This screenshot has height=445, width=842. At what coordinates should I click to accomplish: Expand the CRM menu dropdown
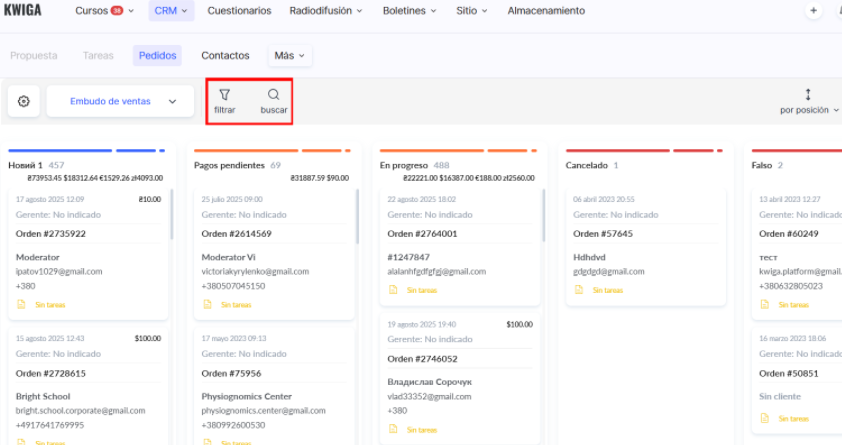(x=171, y=11)
